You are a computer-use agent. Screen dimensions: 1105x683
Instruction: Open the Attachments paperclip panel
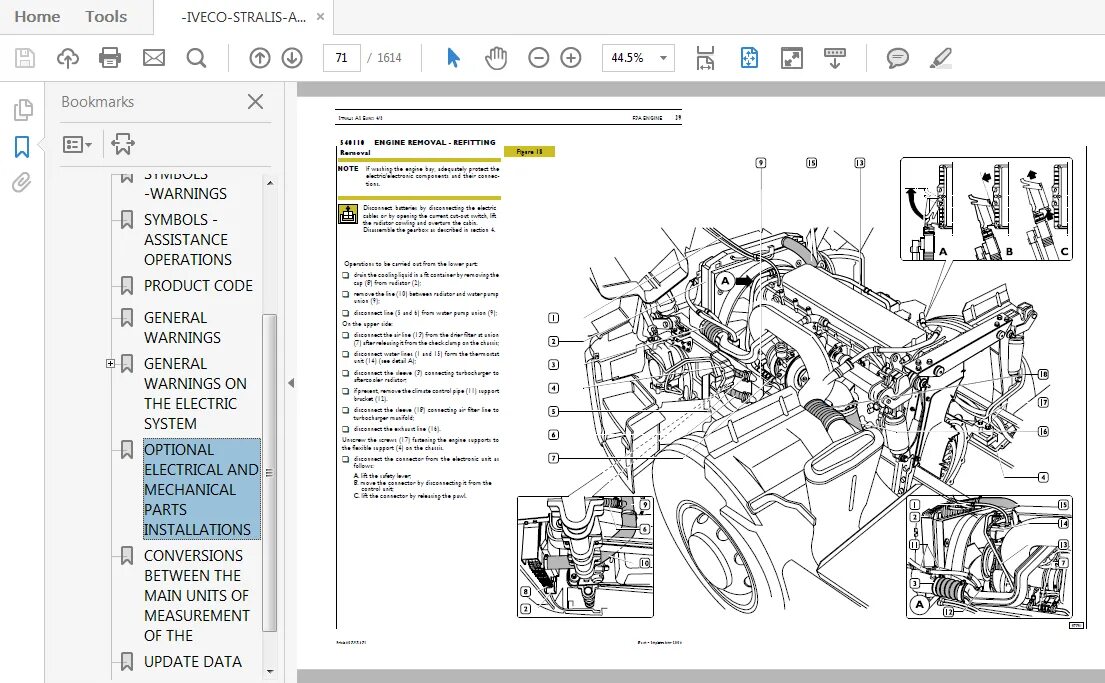pyautogui.click(x=22, y=183)
